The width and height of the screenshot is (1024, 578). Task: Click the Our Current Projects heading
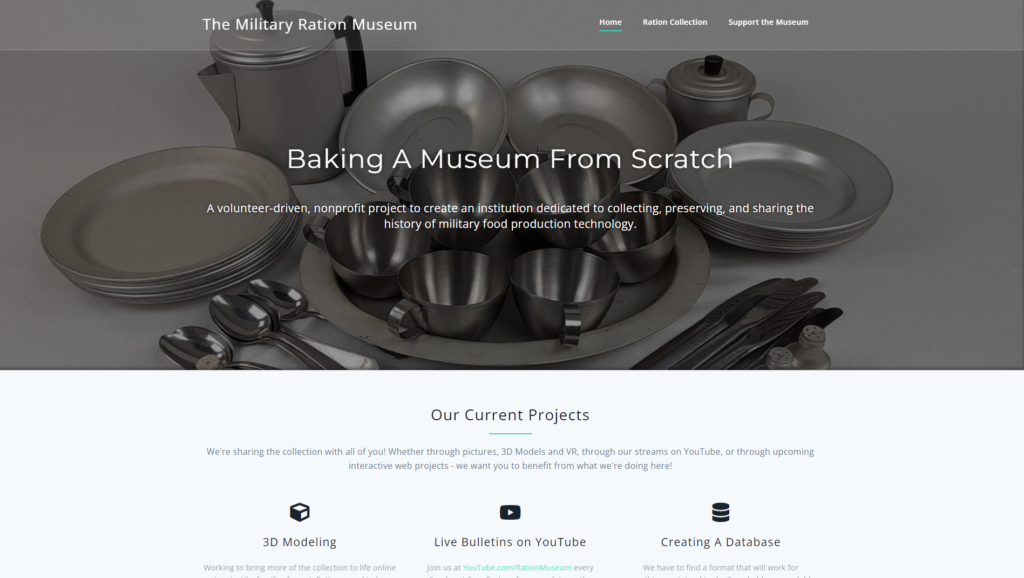point(510,415)
